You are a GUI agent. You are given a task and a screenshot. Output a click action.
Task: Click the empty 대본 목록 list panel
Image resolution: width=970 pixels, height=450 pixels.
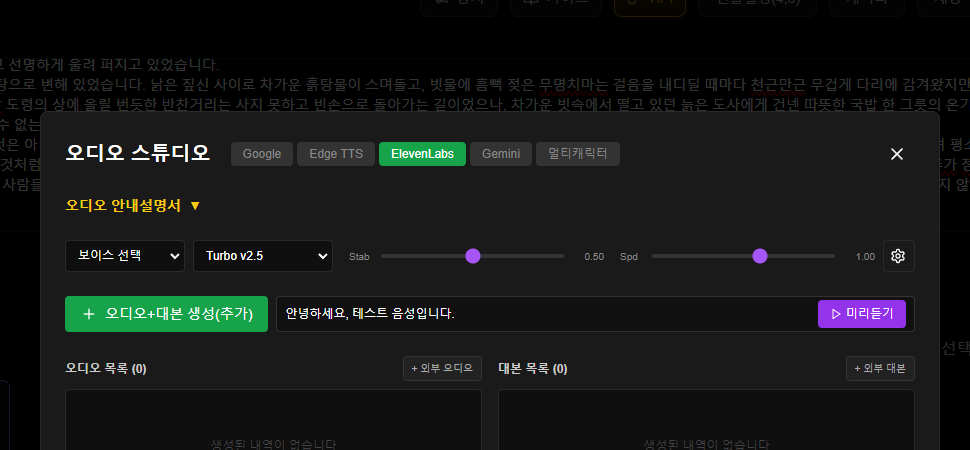coord(706,420)
